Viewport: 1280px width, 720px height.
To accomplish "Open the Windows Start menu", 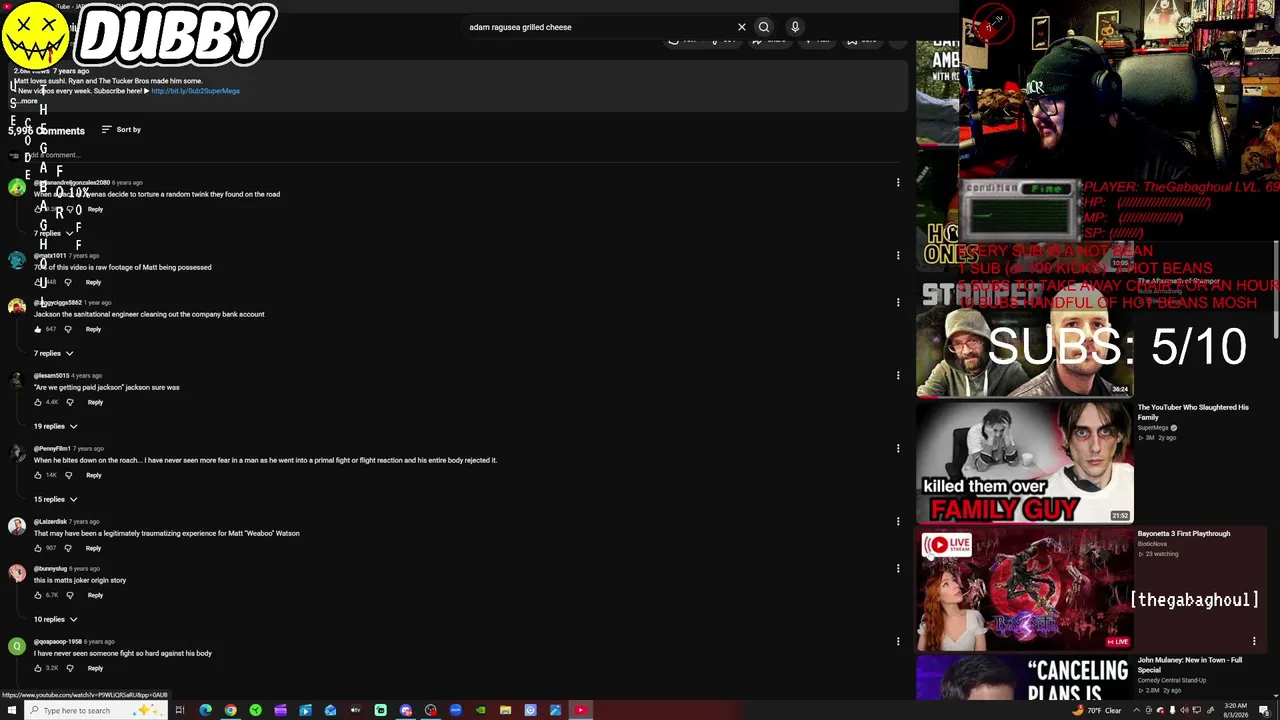I will point(12,710).
